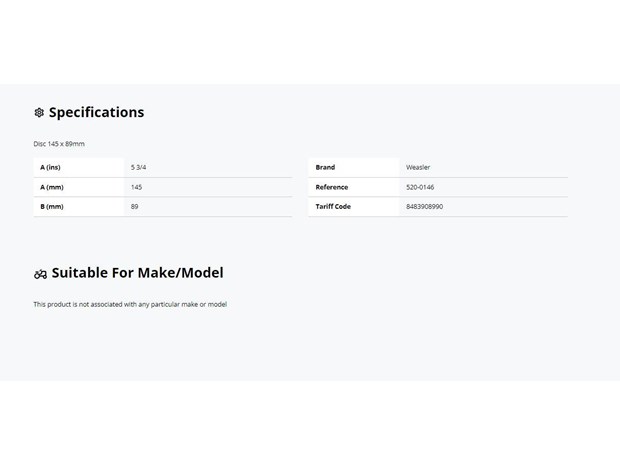Click the Specifications gear icon

tap(39, 113)
